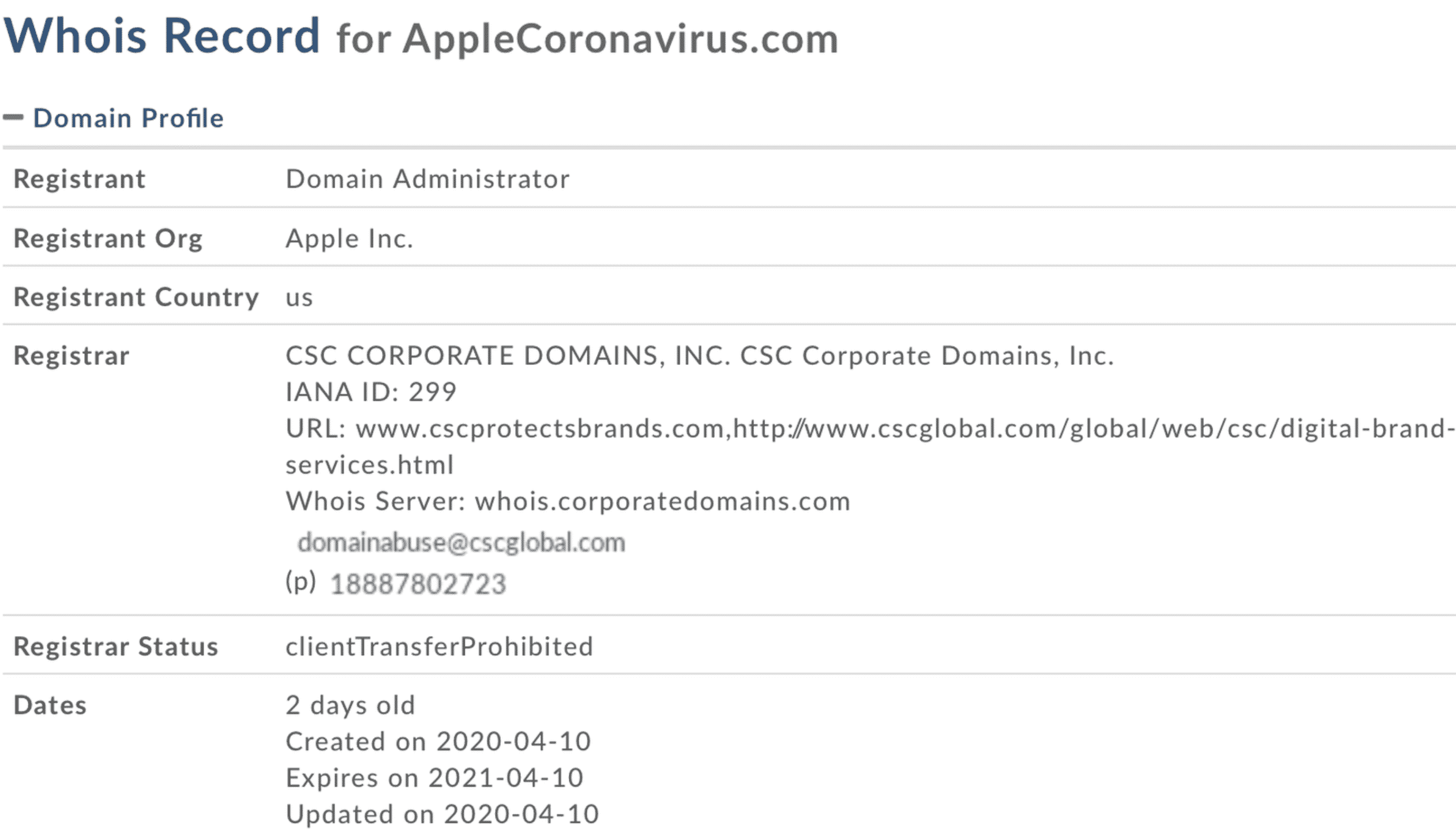The width and height of the screenshot is (1456, 830).
Task: Click the Domain Administrator registrant value
Action: click(x=427, y=179)
